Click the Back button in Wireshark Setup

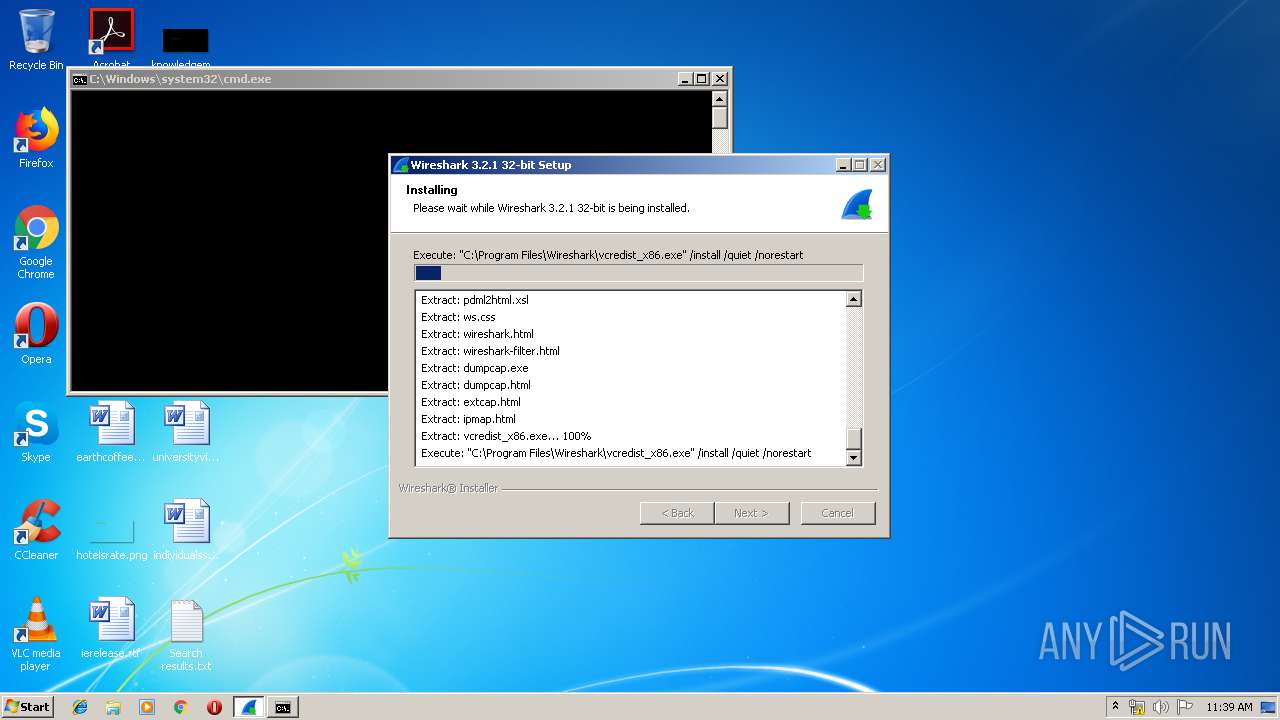click(x=677, y=513)
